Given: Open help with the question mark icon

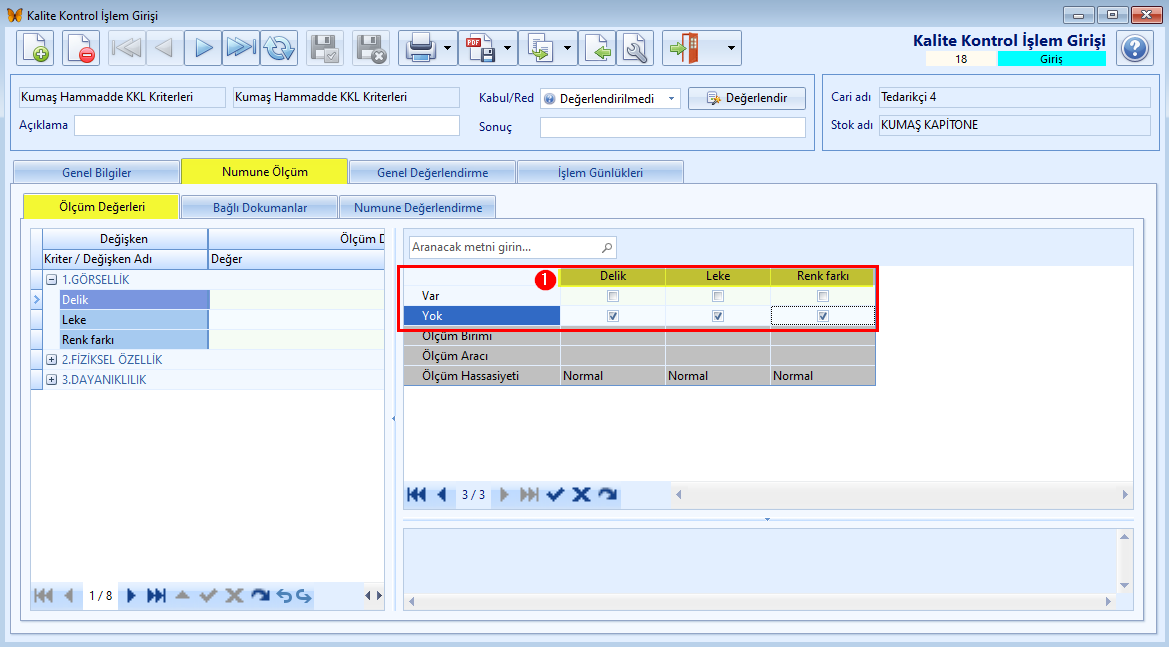Looking at the screenshot, I should coord(1135,48).
